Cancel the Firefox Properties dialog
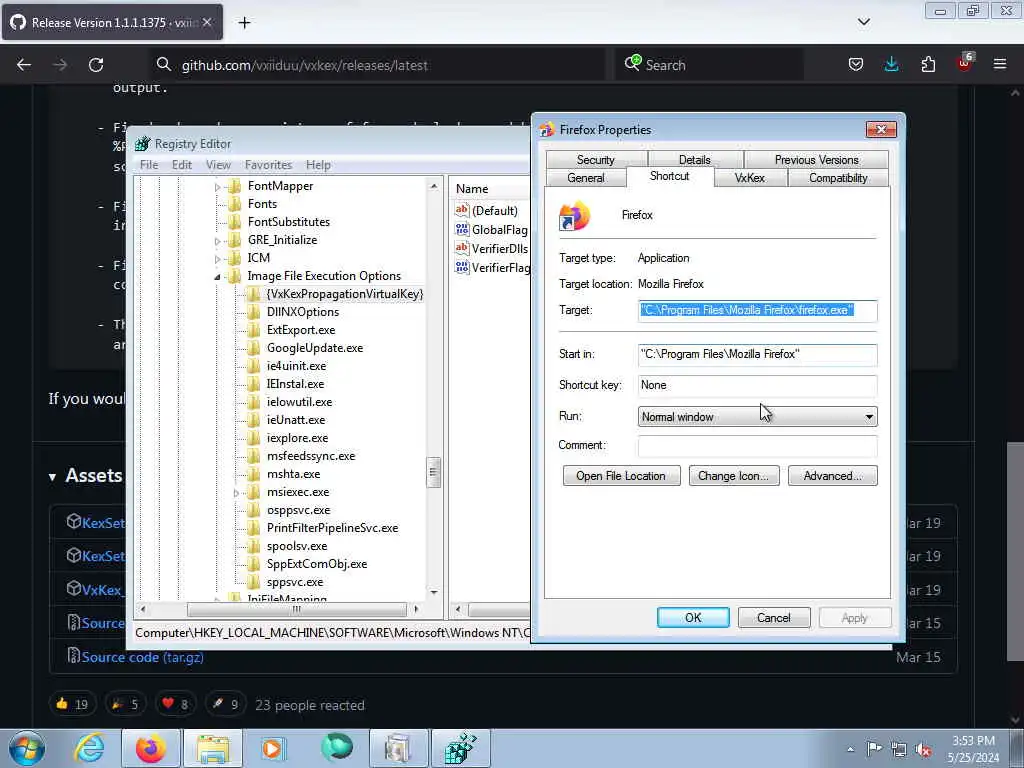The width and height of the screenshot is (1024, 768). 774,618
